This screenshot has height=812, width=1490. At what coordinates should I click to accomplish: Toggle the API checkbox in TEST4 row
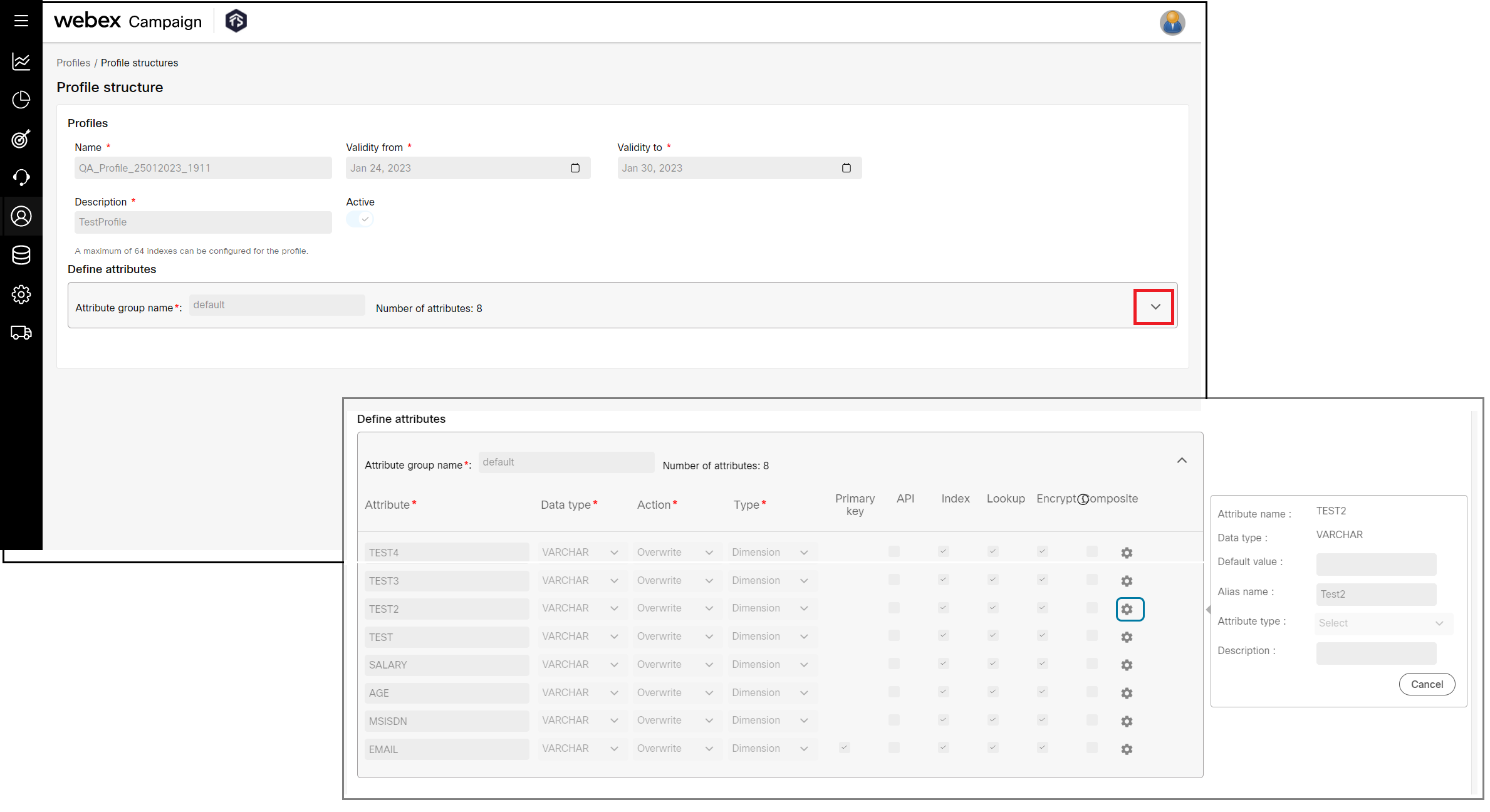(894, 551)
